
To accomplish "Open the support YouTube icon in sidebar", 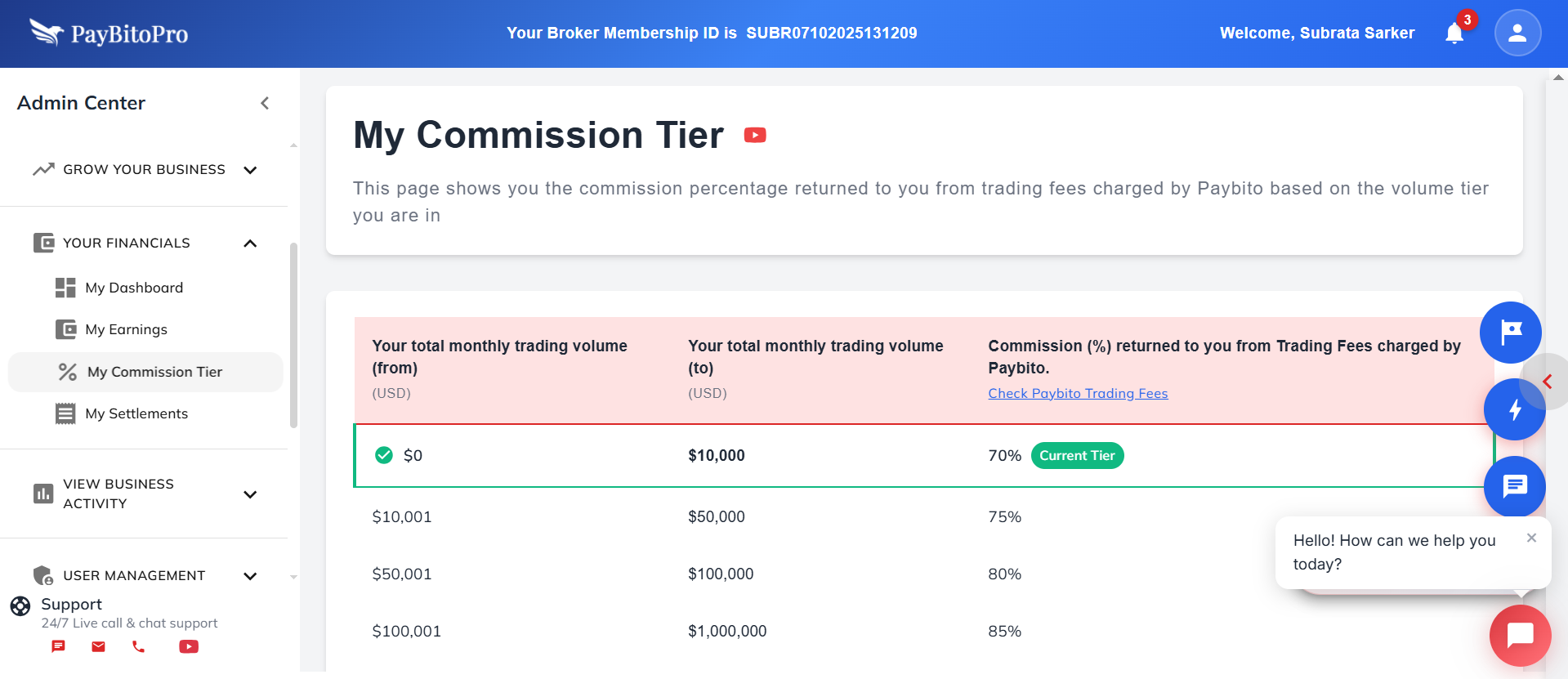I will point(189,646).
